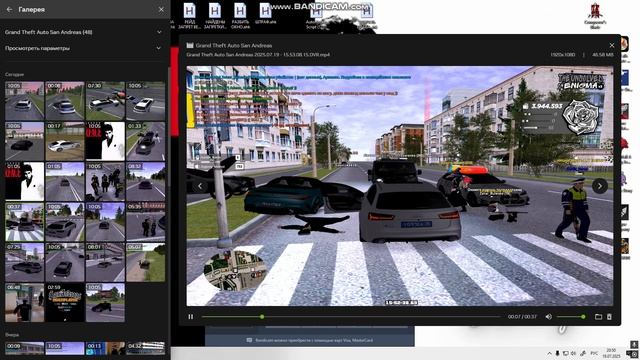This screenshot has height=360, width=640.
Task: Show hidden tray icons chevron
Action: pyautogui.click(x=549, y=353)
